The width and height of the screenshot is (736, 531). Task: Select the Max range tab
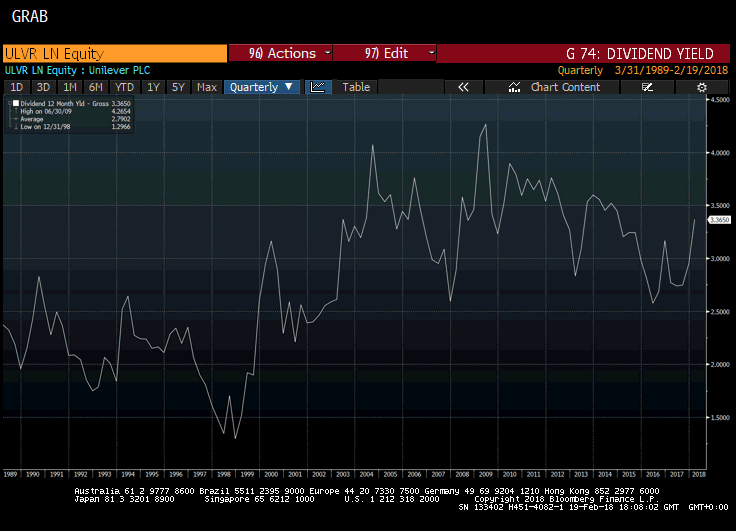[207, 87]
